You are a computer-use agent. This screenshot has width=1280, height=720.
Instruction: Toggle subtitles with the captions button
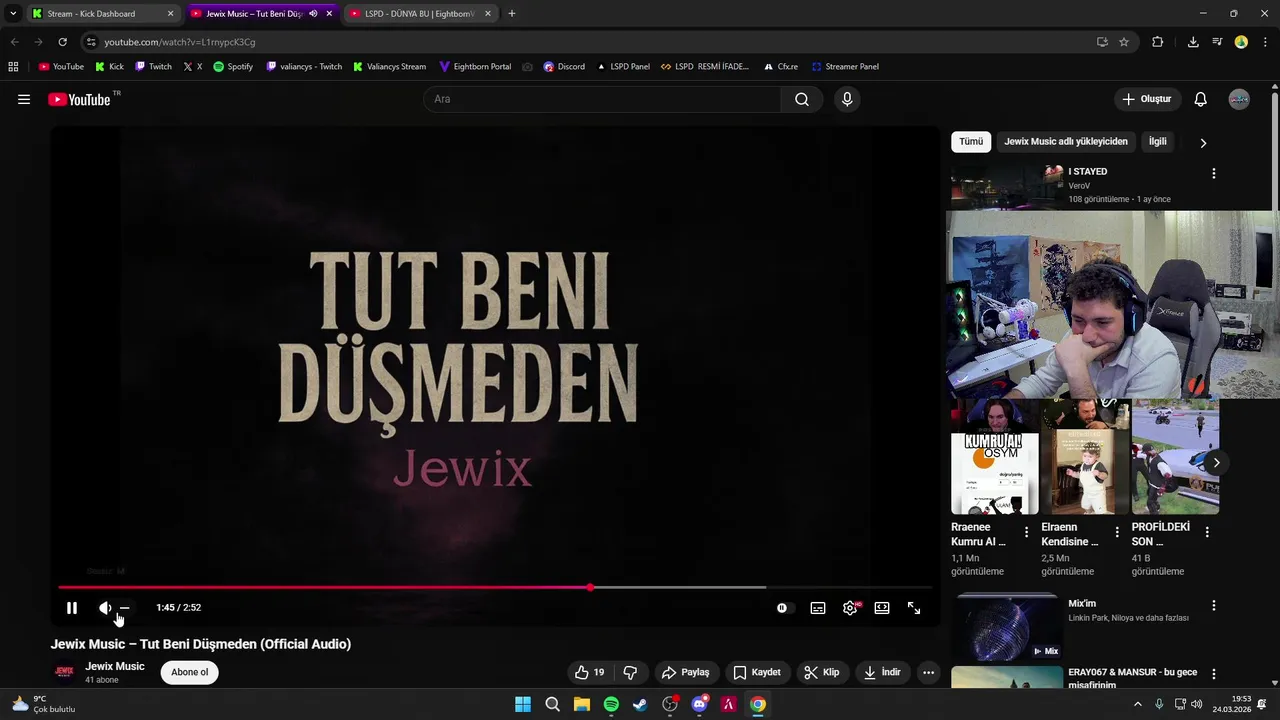(x=818, y=608)
